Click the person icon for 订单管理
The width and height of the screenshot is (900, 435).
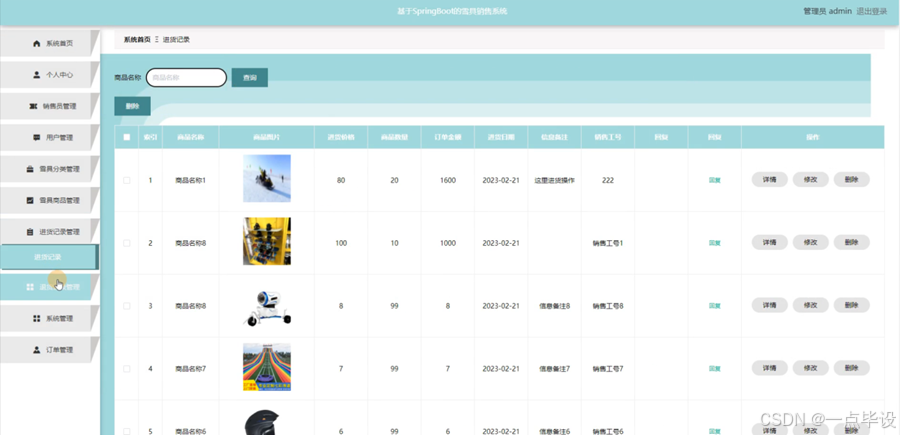point(37,349)
